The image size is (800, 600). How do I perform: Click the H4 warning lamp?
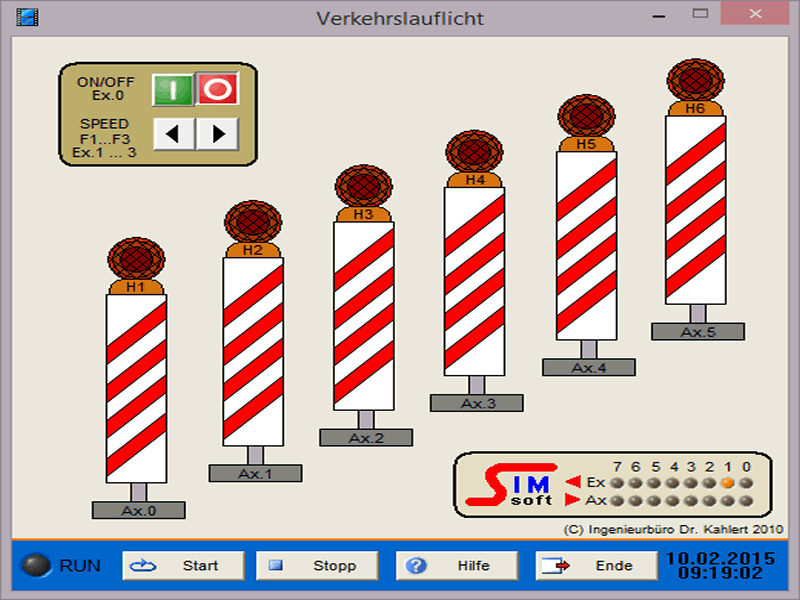(x=474, y=152)
